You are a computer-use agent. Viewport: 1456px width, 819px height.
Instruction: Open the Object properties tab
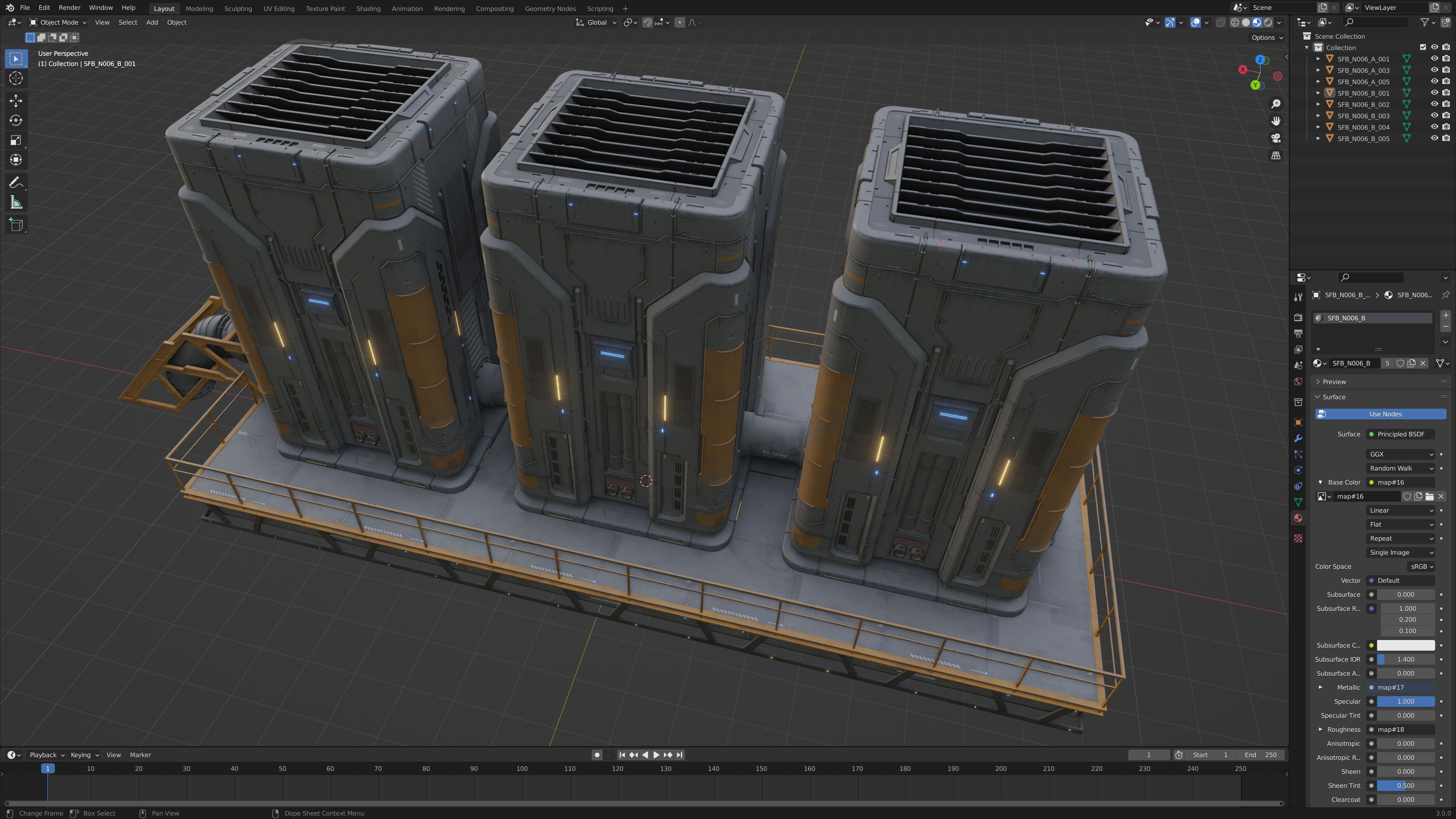pos(1298,422)
